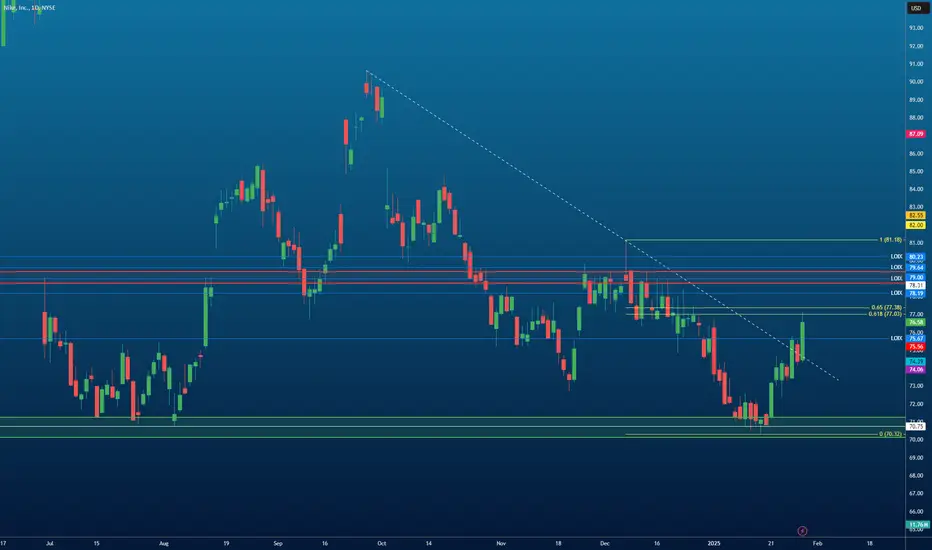This screenshot has width=932, height=550.
Task: Select the Fibonacci 0 (70.32) label
Action: point(890,434)
